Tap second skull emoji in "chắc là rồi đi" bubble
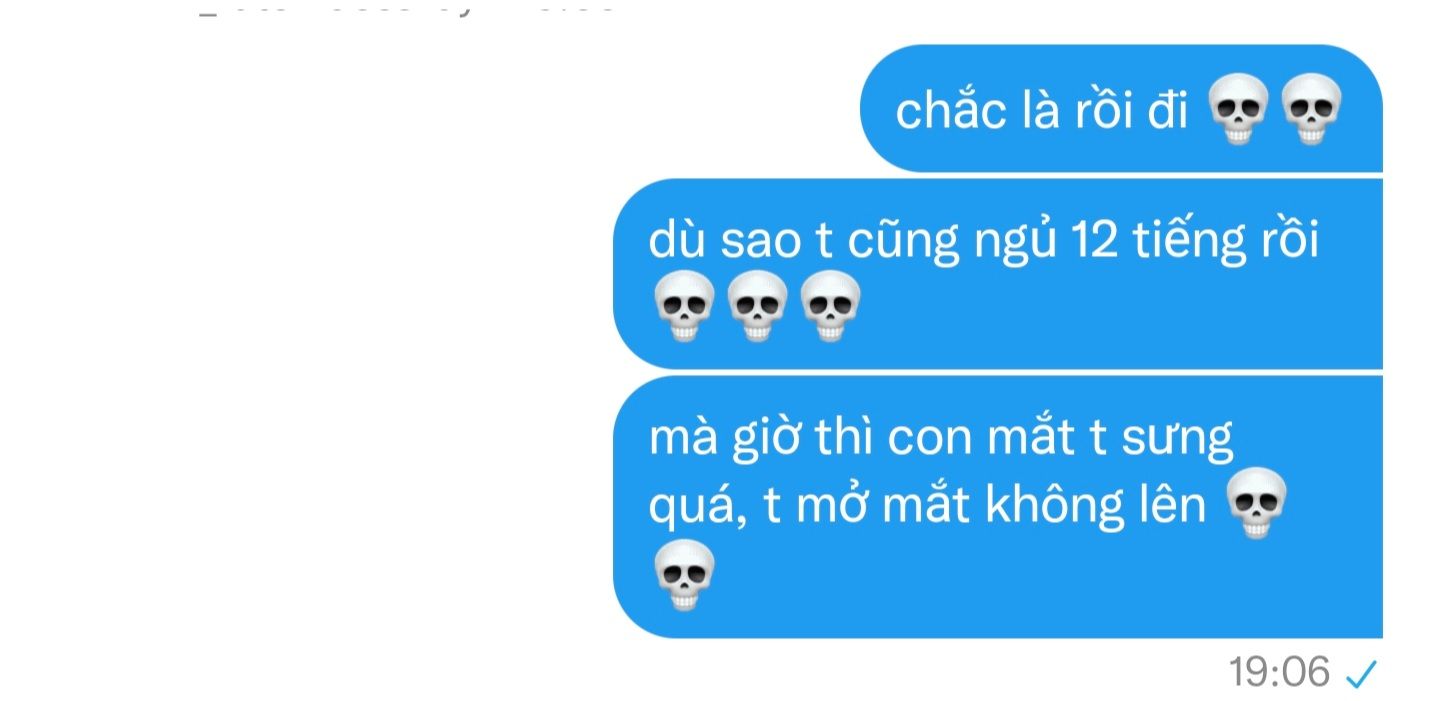This screenshot has width=1440, height=701. coord(1311,112)
